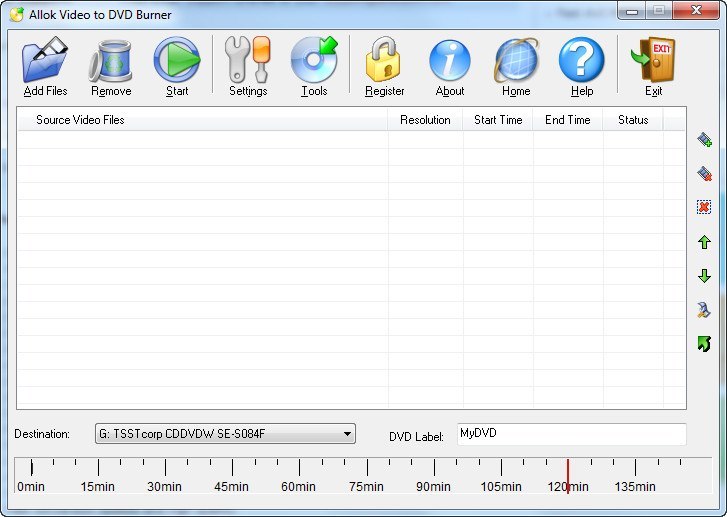727x517 pixels.
Task: Open Help with the question mark icon
Action: 581,61
